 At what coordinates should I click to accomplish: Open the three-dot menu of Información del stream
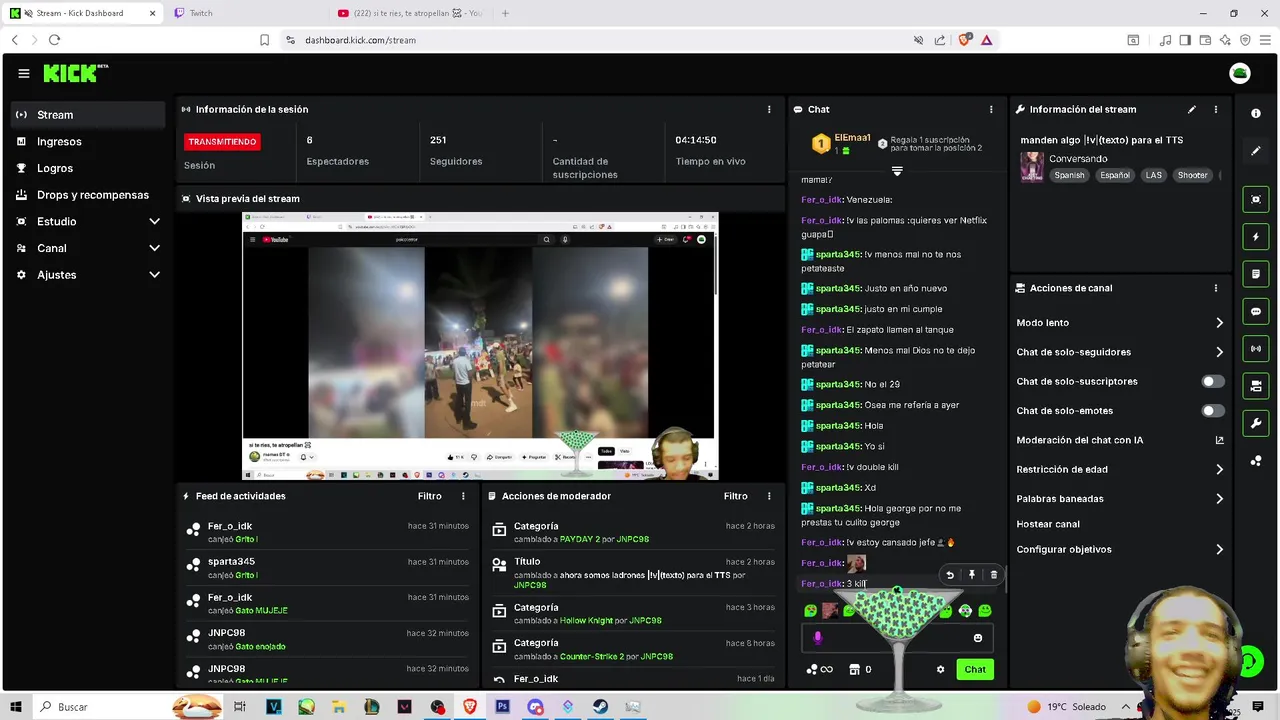pos(1216,109)
